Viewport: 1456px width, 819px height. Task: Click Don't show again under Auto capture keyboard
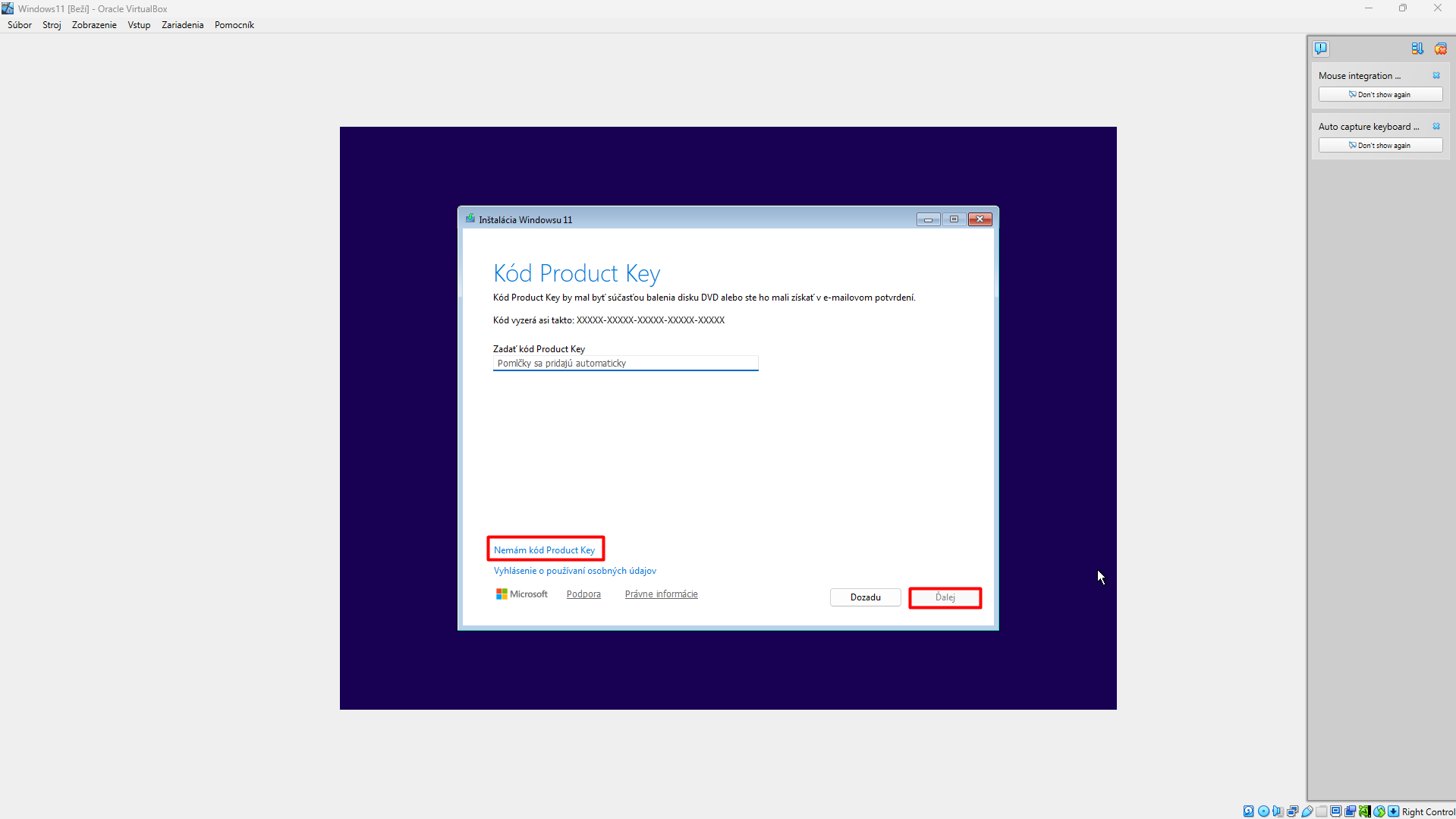click(x=1380, y=146)
